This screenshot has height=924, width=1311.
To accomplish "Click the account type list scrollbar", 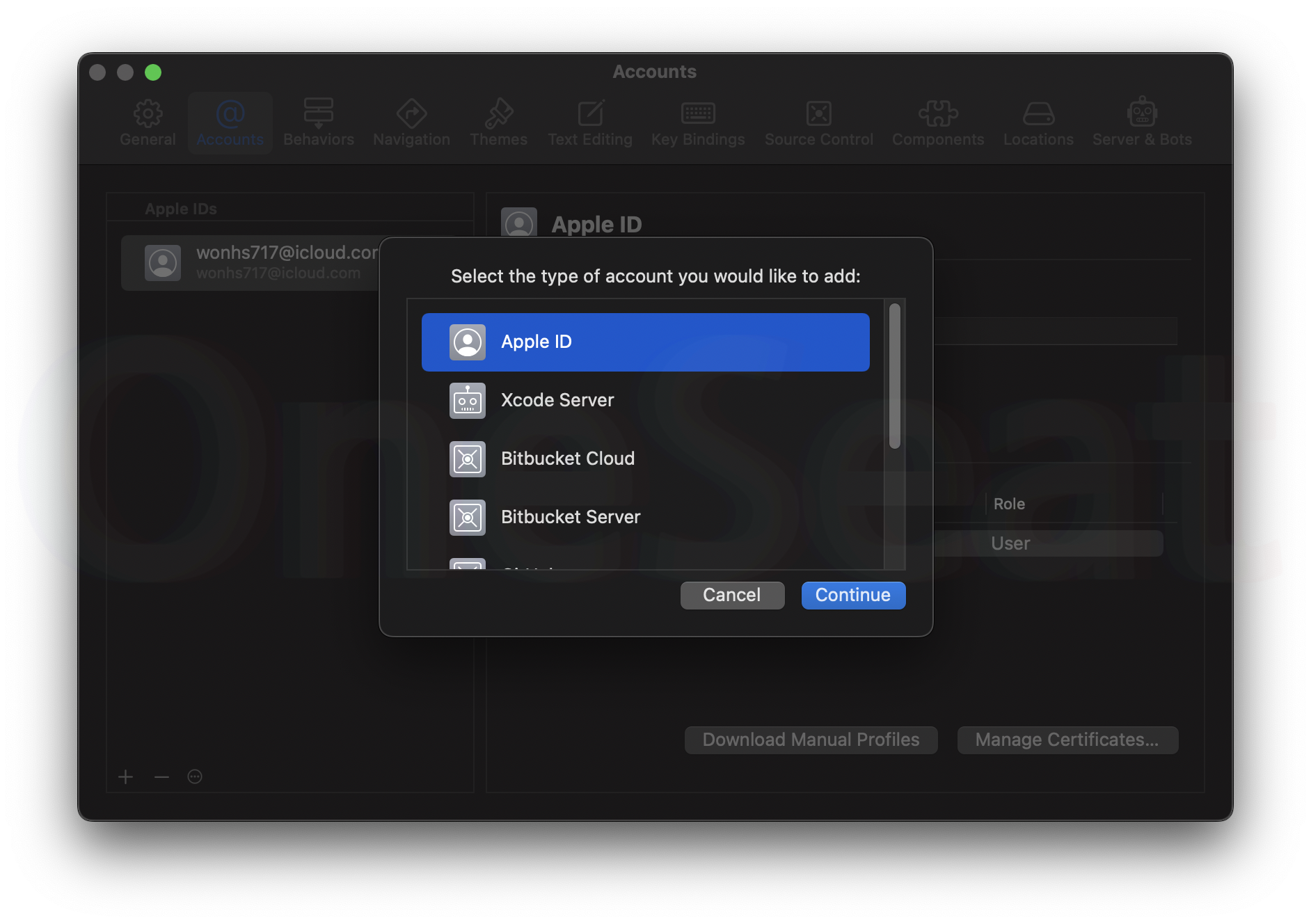I will 895,376.
